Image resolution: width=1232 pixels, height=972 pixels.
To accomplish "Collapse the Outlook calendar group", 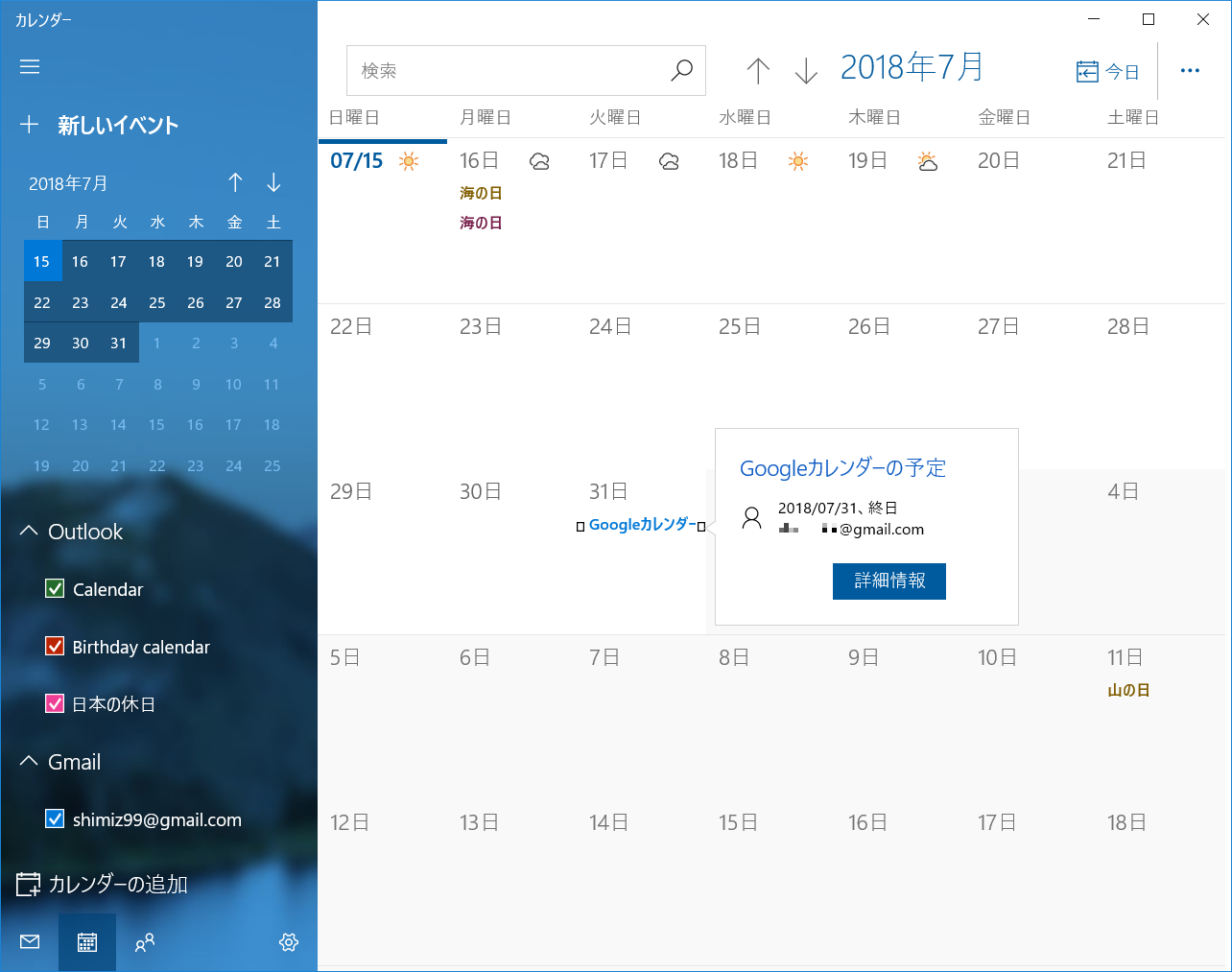I will click(x=28, y=531).
